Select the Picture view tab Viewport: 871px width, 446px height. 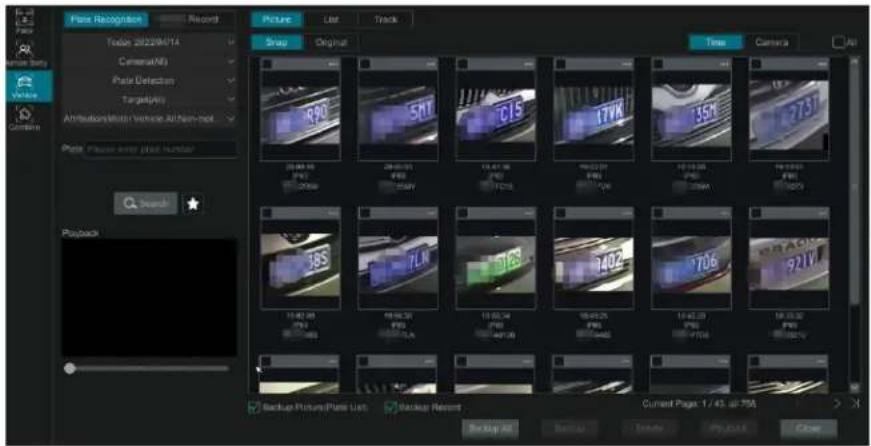(277, 19)
